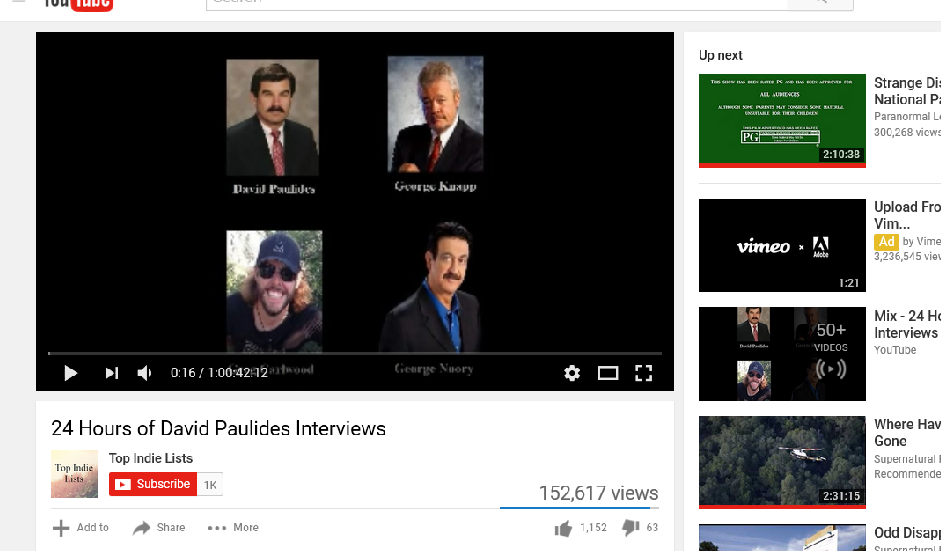941x551 pixels.
Task: Open the green PG rating thumbnail video
Action: tap(782, 121)
